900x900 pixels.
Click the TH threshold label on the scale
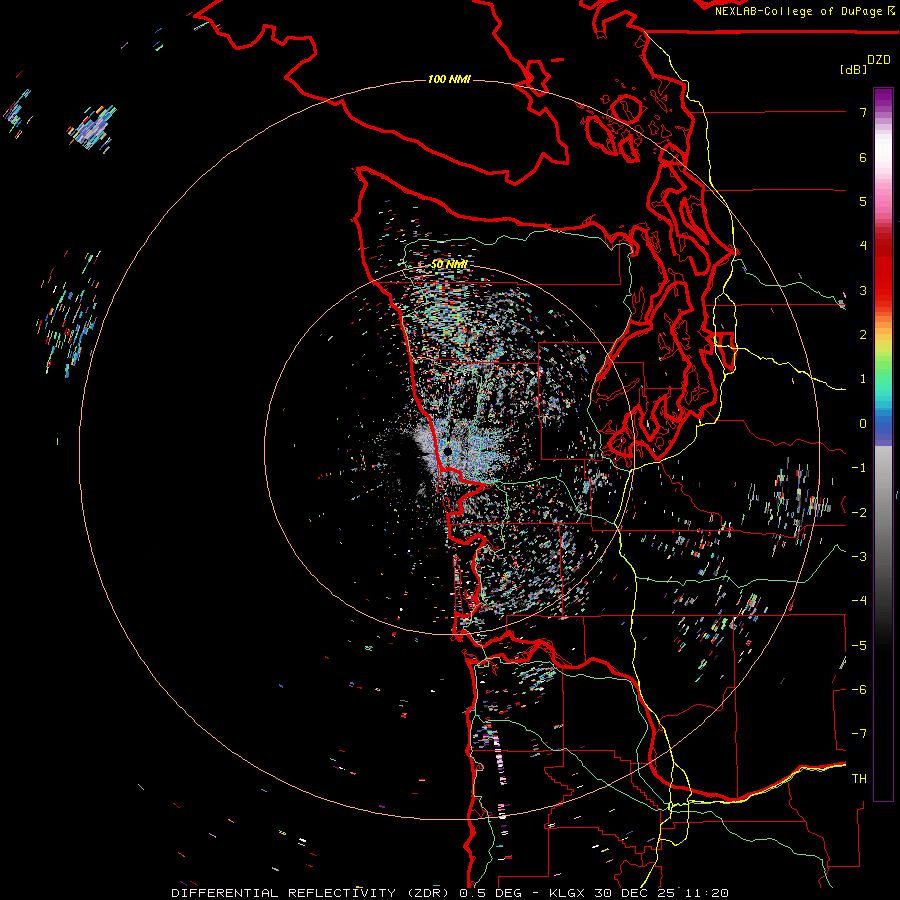tap(859, 779)
